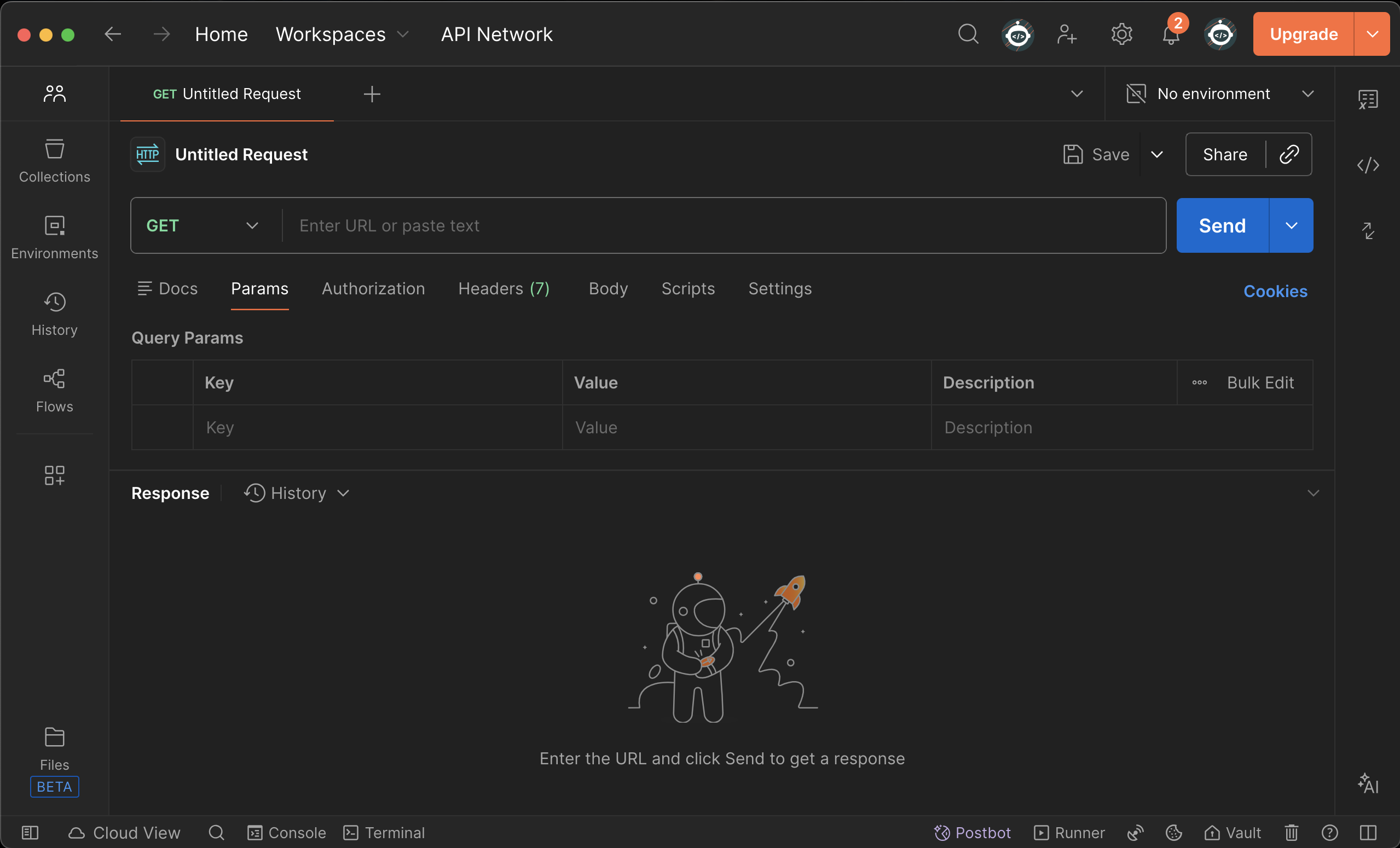
Task: Switch to the Body tab
Action: [608, 288]
